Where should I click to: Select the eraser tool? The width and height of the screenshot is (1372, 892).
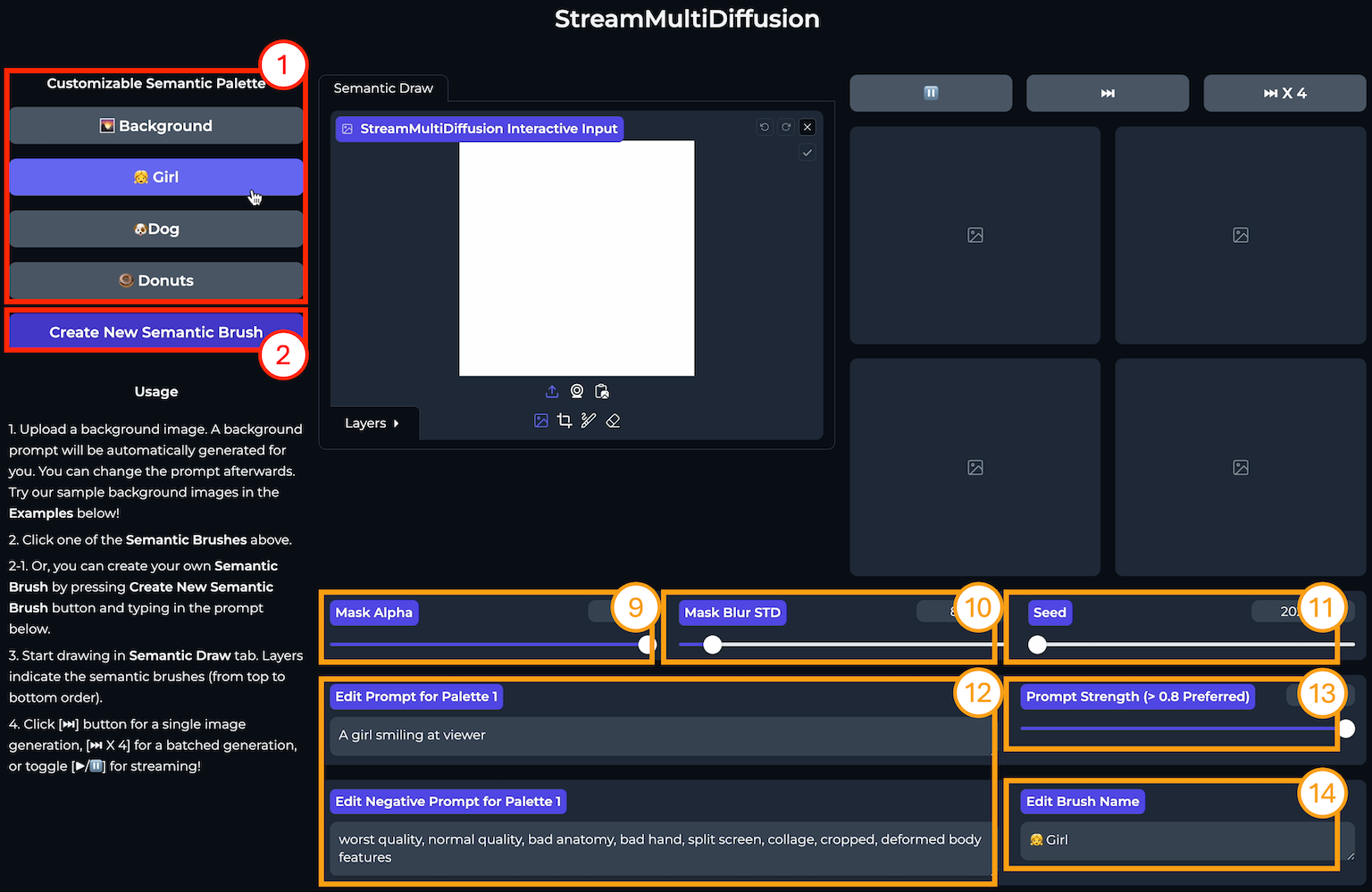pyautogui.click(x=613, y=421)
